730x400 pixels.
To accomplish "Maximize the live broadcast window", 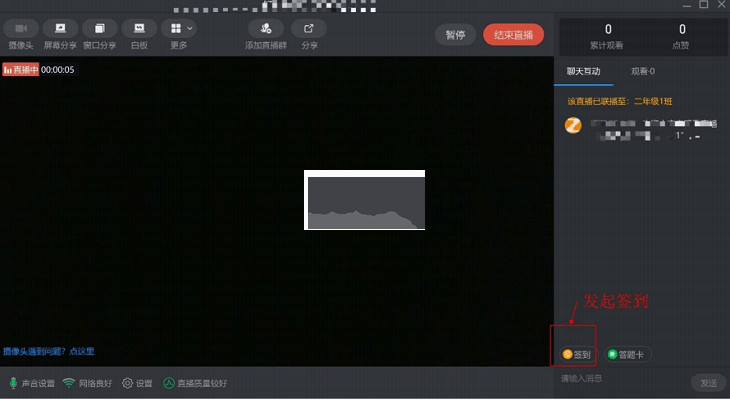I will [x=704, y=5].
